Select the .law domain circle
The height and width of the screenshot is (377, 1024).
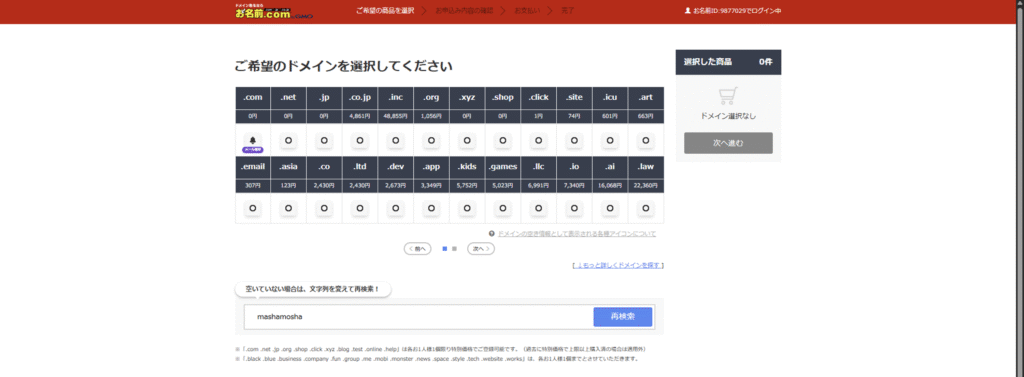click(x=645, y=208)
